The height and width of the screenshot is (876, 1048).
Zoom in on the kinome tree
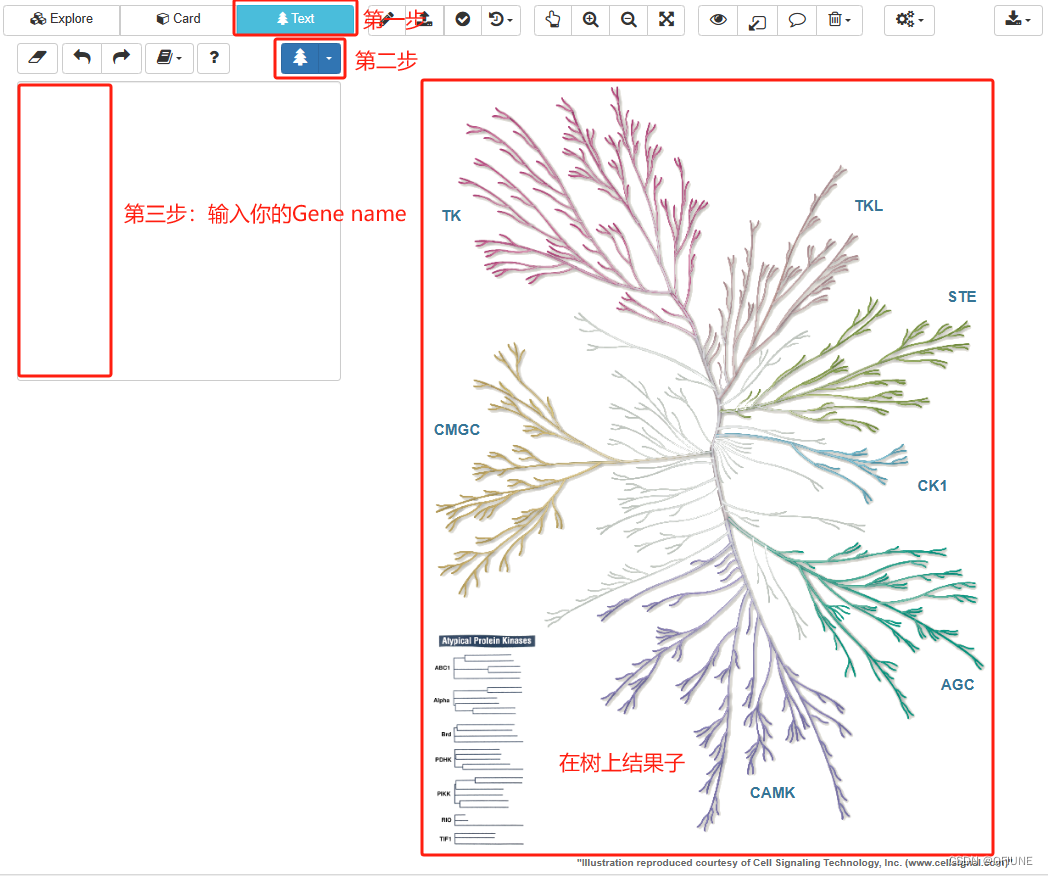pyautogui.click(x=590, y=19)
